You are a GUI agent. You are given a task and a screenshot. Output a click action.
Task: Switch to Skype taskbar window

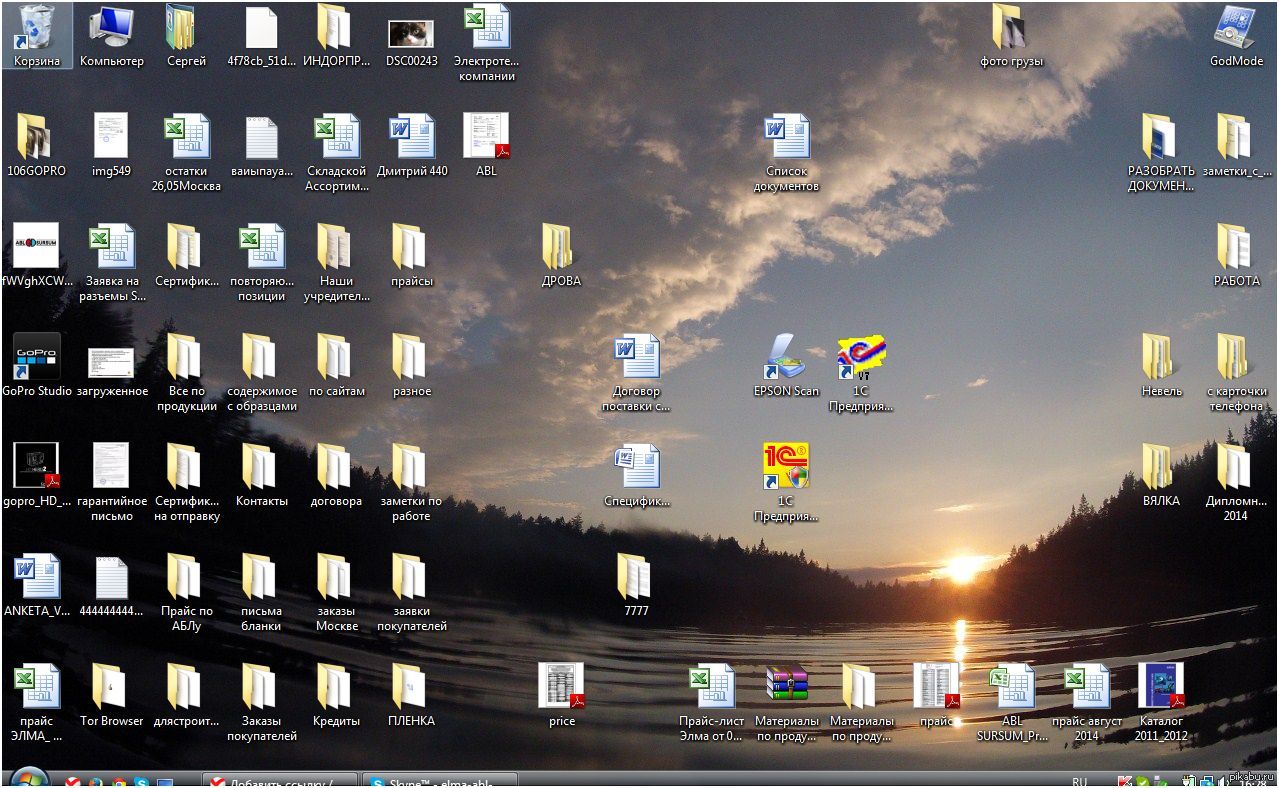click(440, 781)
